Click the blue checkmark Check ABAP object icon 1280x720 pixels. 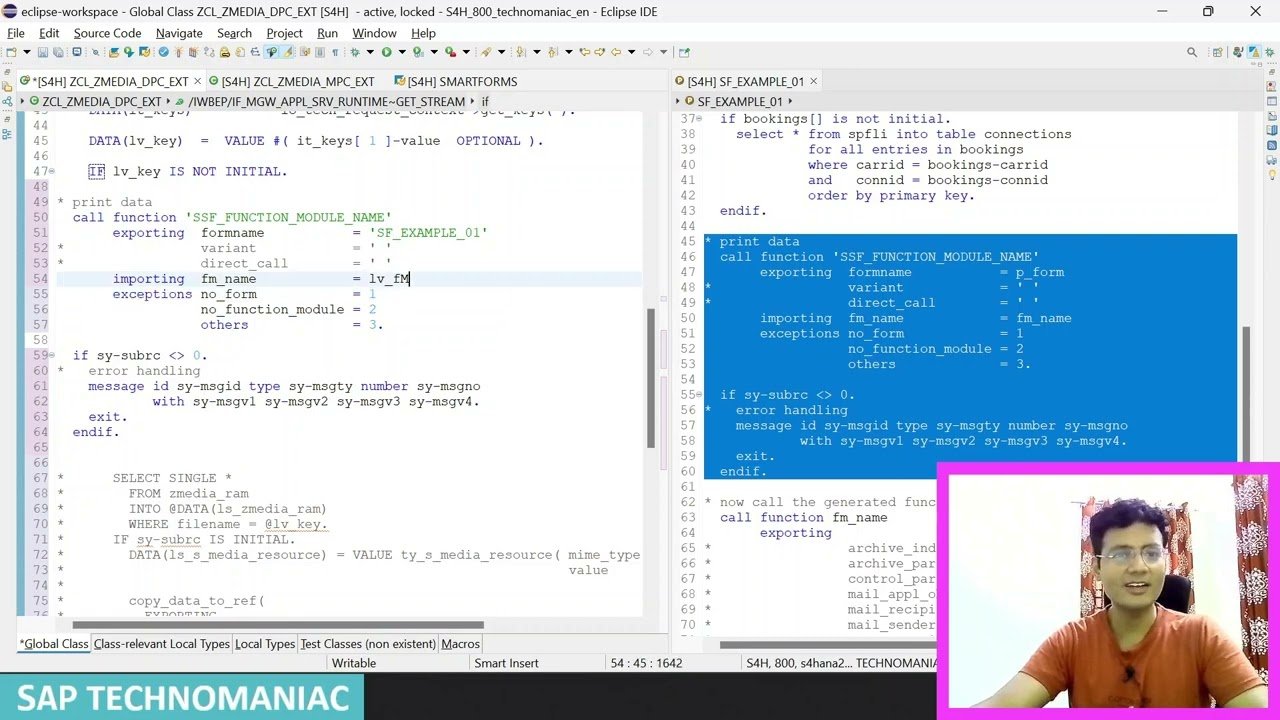click(x=163, y=52)
